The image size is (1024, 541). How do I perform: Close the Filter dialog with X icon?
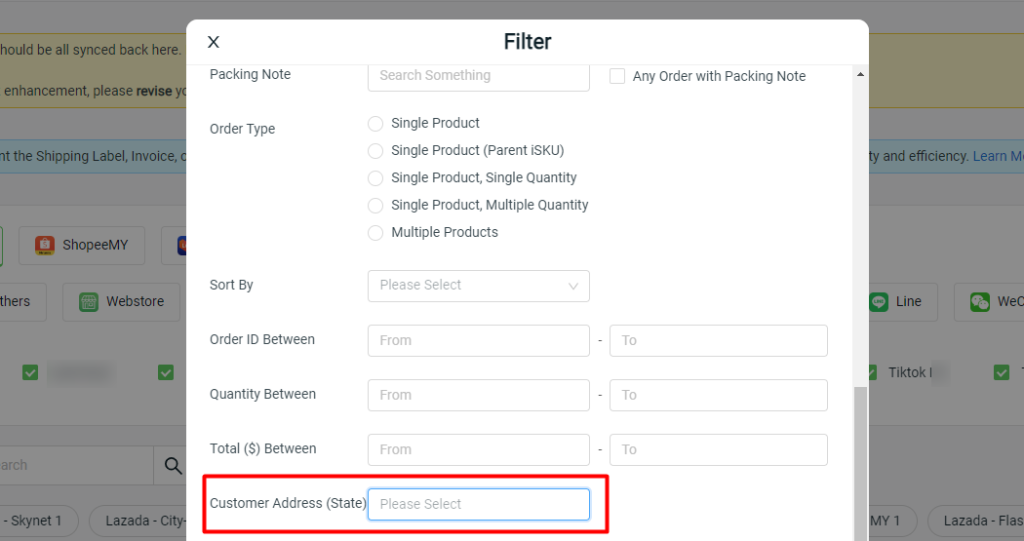[x=213, y=42]
